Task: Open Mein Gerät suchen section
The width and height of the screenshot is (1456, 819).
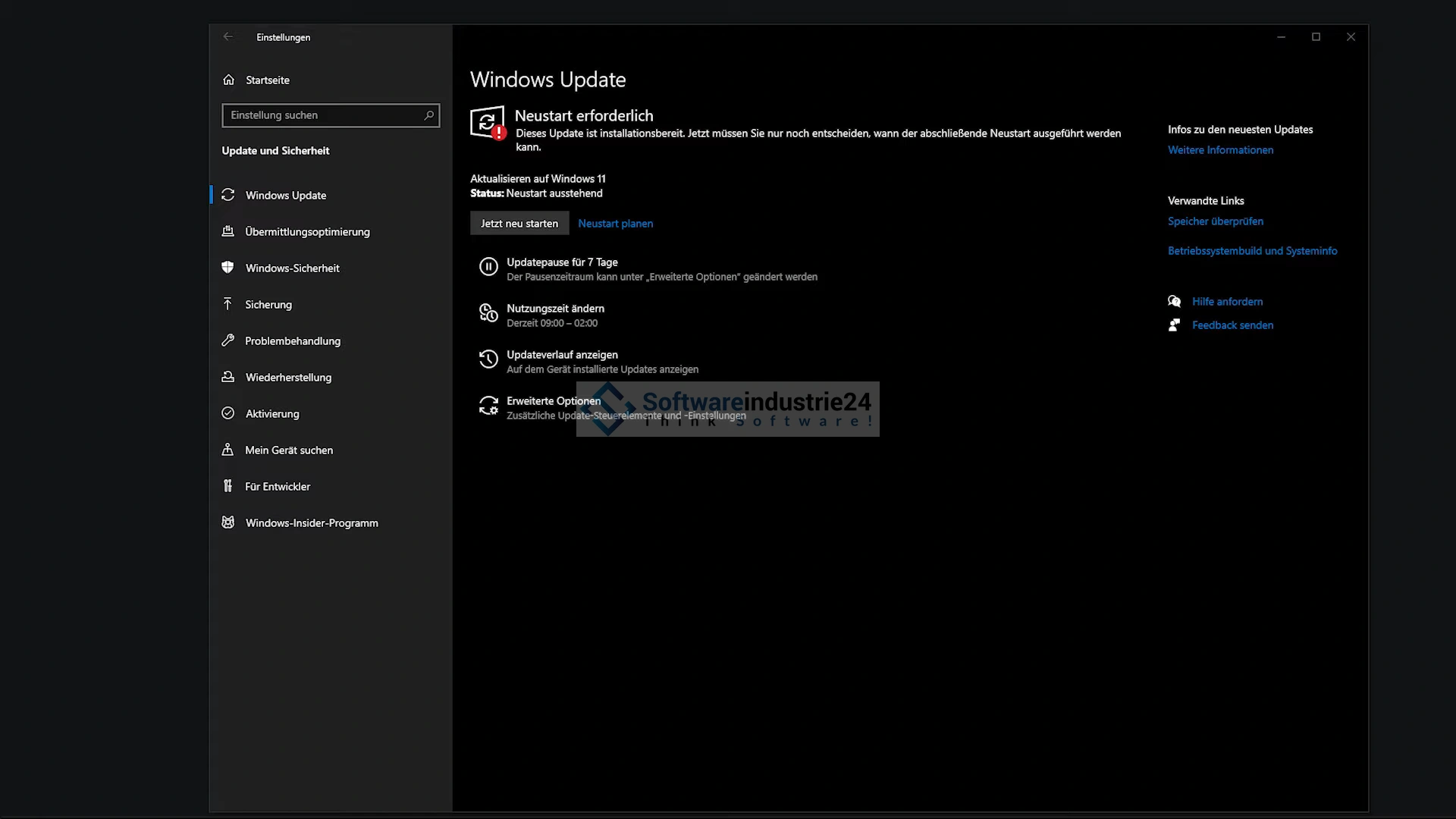Action: tap(289, 450)
